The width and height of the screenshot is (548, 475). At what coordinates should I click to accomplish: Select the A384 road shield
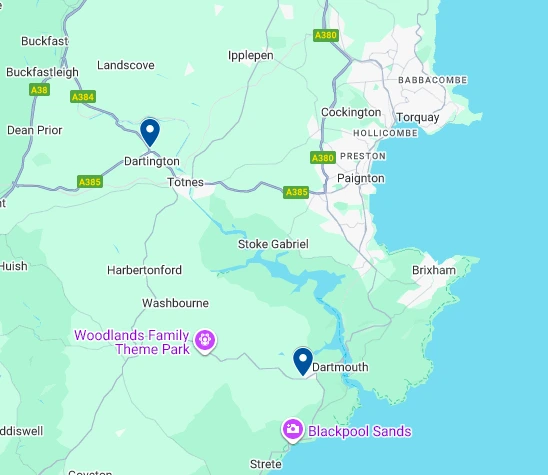click(83, 97)
